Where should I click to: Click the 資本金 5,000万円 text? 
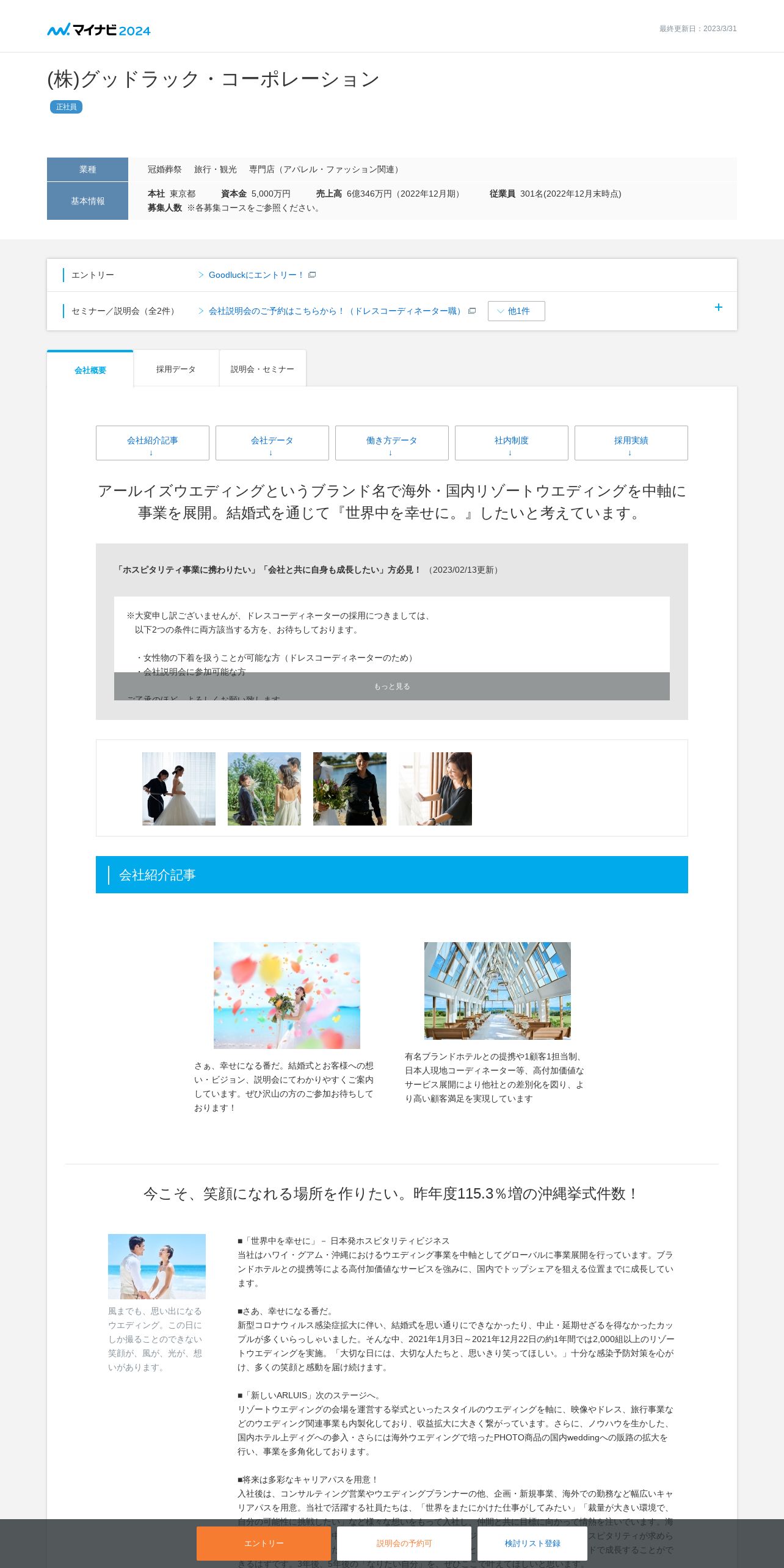point(256,194)
